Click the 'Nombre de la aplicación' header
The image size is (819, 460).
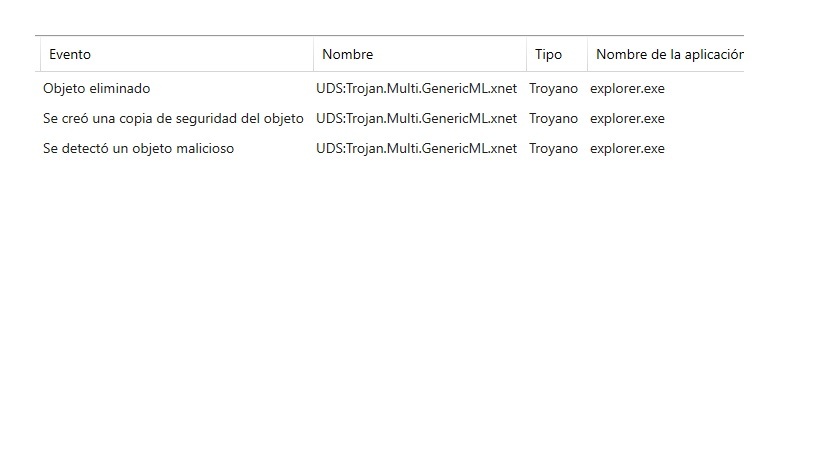pos(668,55)
